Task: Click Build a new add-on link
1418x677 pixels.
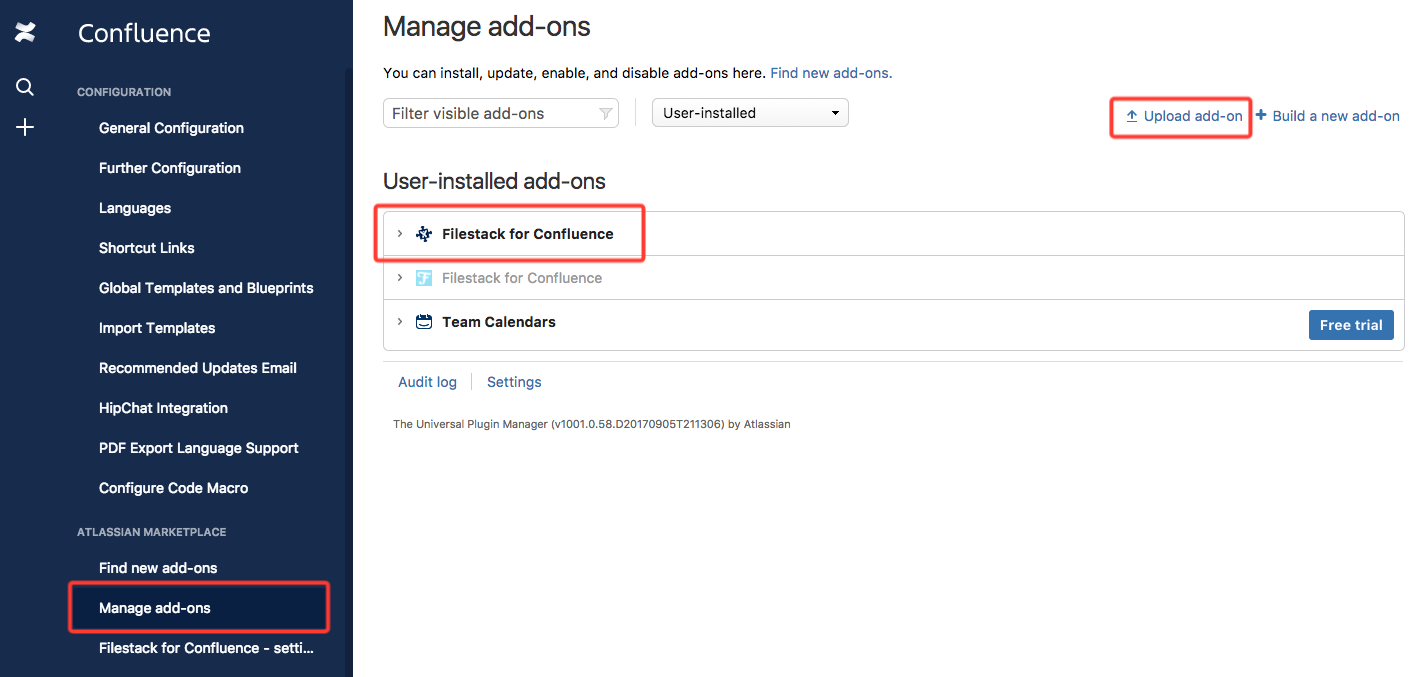Action: point(1336,116)
